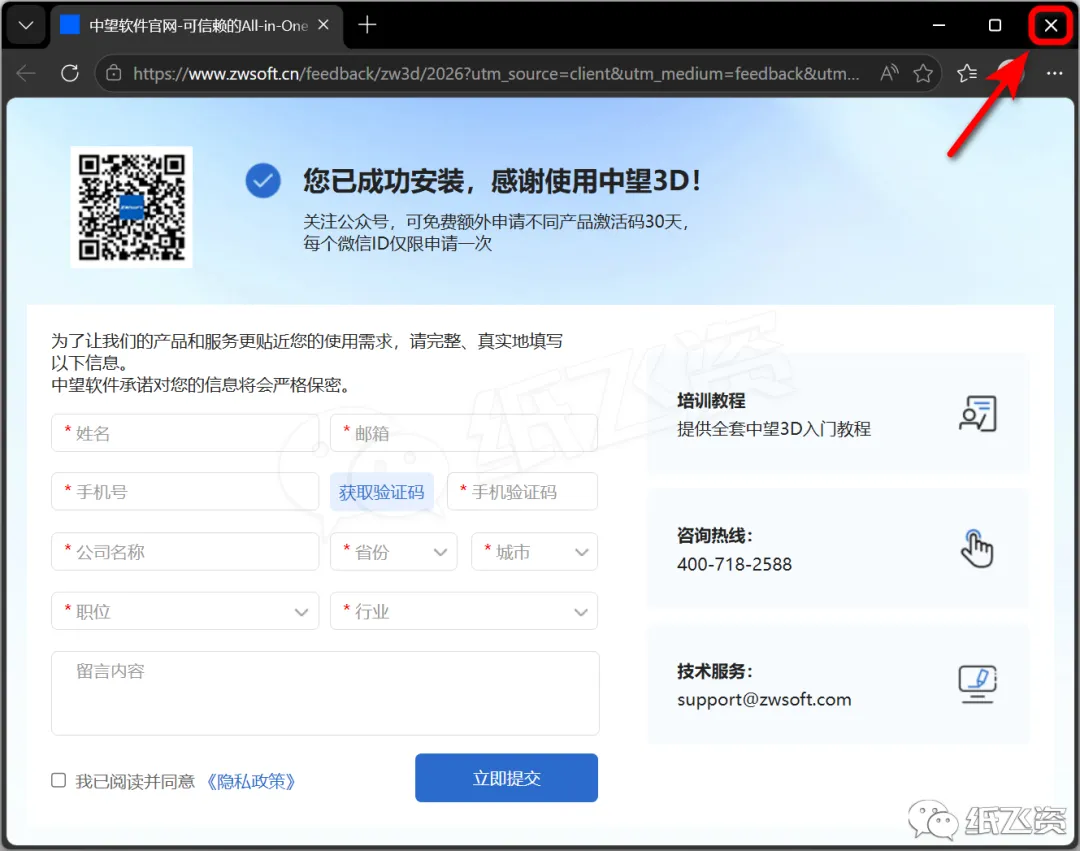The image size is (1080, 851).
Task: Click the 您已成功安装 heading text
Action: tap(501, 181)
